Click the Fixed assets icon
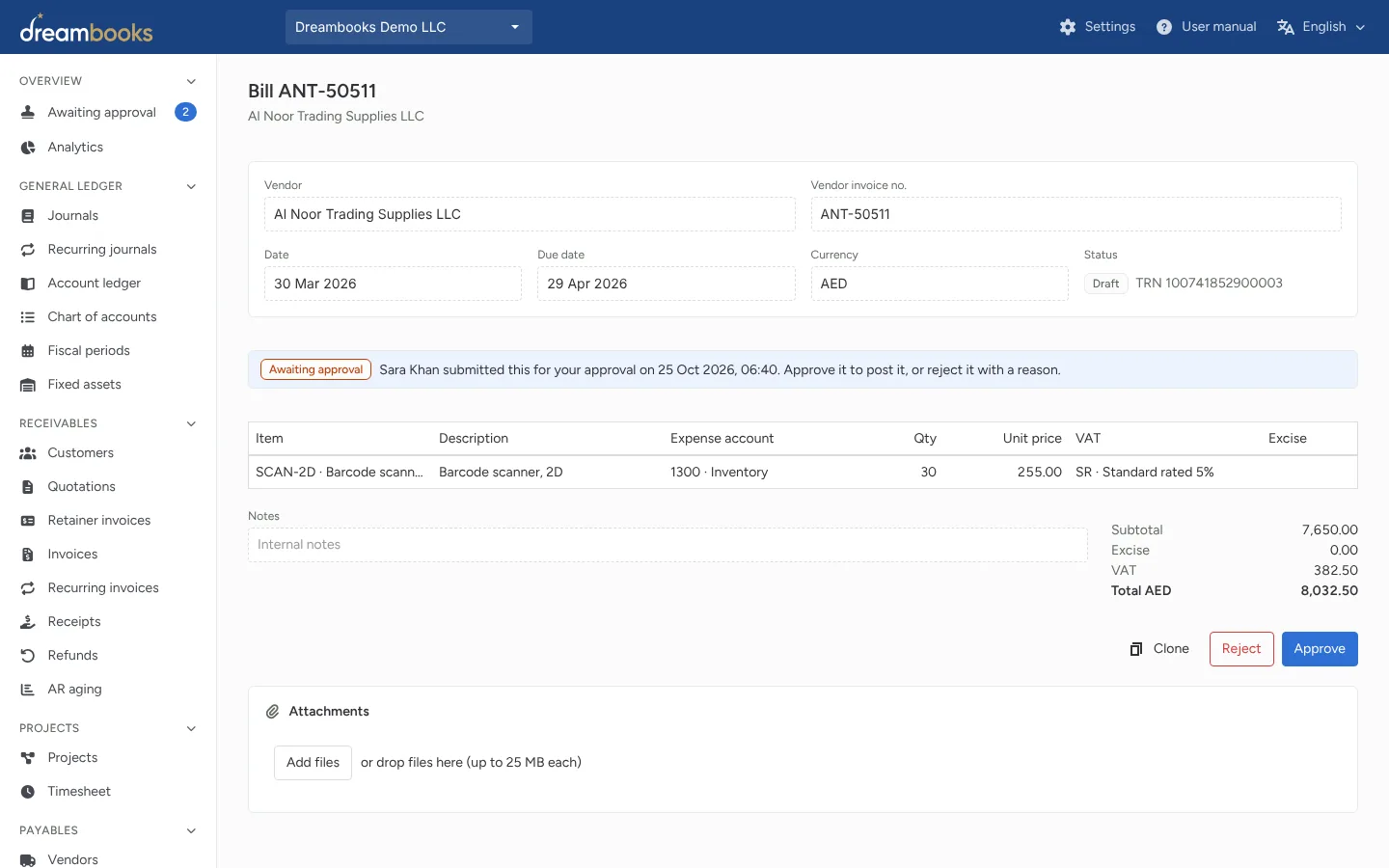This screenshot has height=868, width=1389. point(28,385)
